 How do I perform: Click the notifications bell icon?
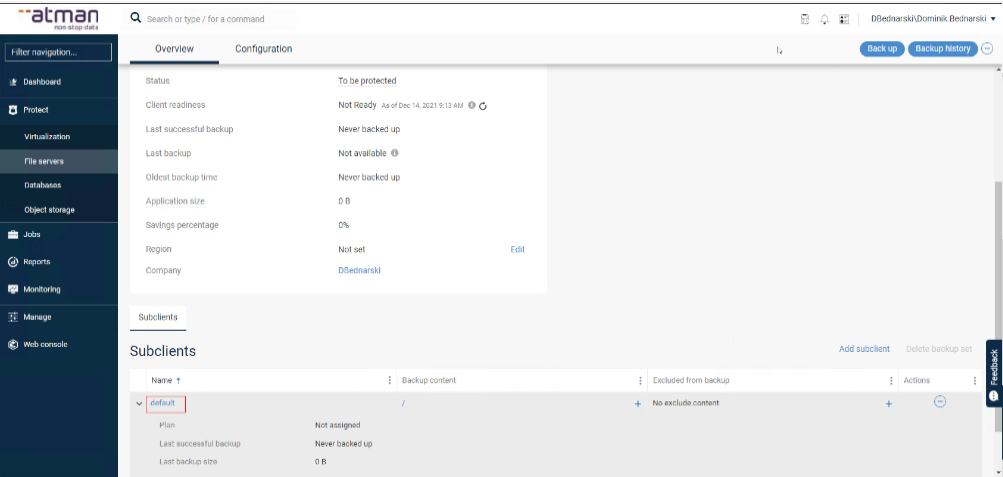pos(825,19)
